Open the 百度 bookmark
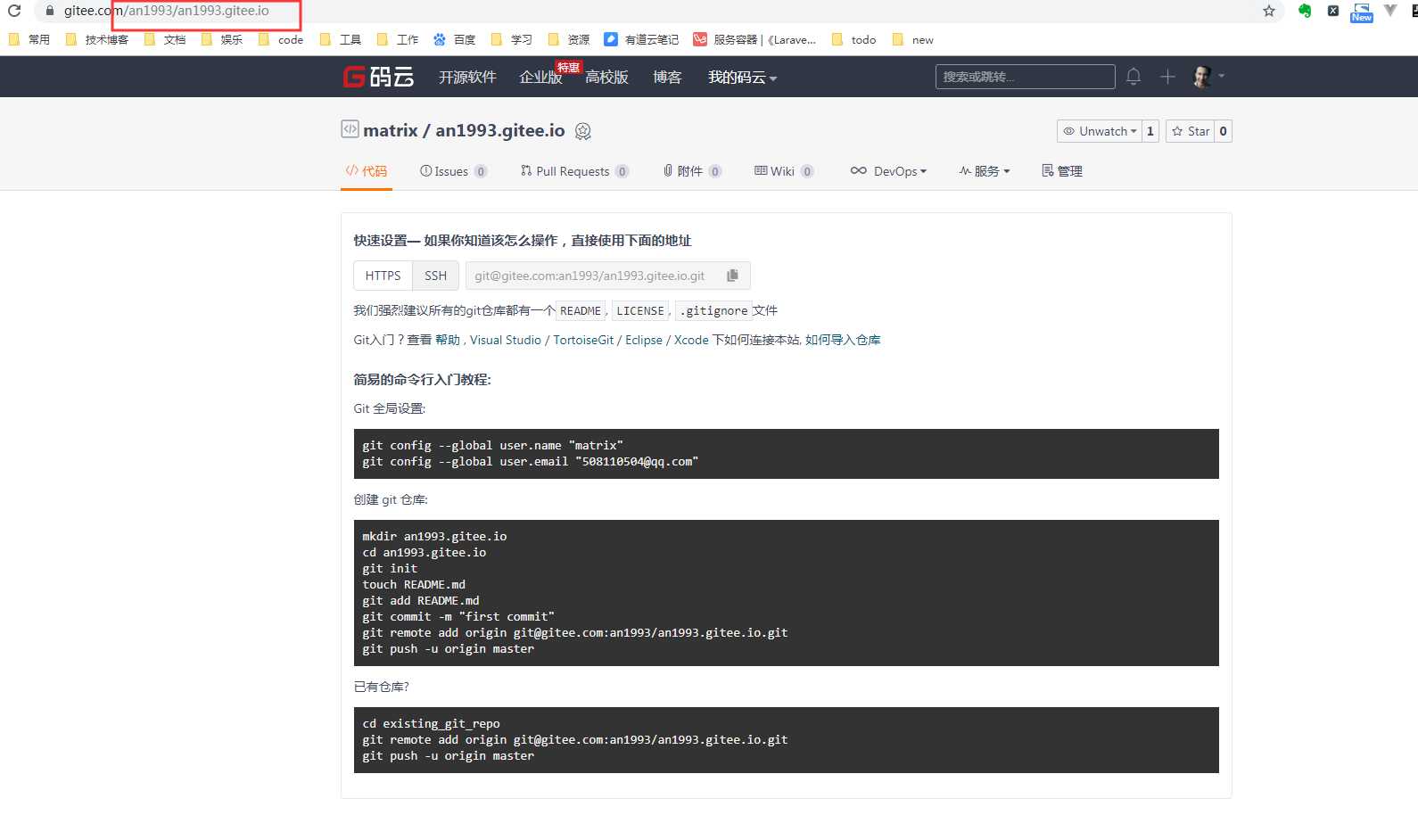This screenshot has width=1418, height=840. click(455, 39)
